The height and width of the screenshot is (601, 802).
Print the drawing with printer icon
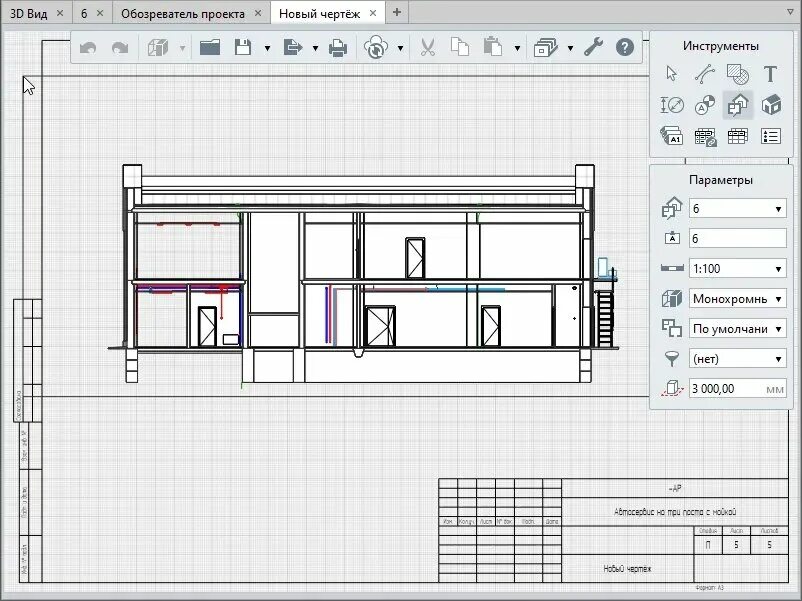click(x=338, y=48)
